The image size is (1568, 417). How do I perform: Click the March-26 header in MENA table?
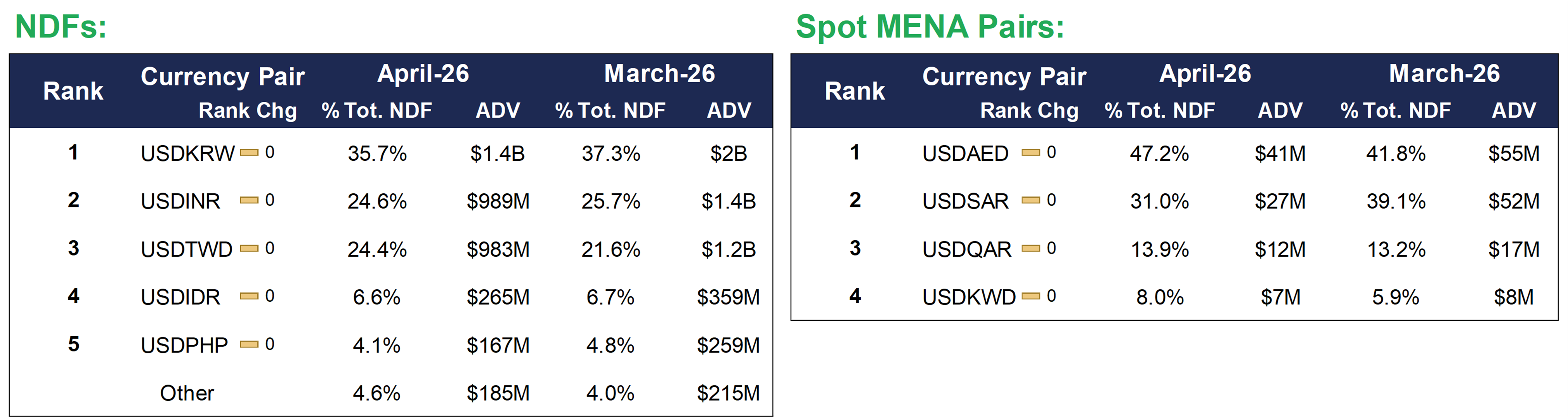1445,74
